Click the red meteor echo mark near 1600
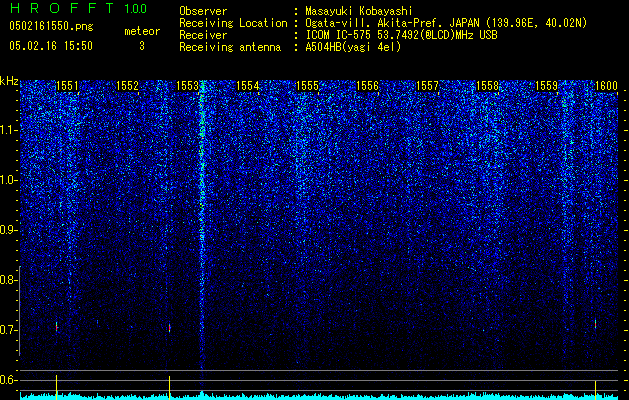Image resolution: width=629 pixels, height=400 pixels. pyautogui.click(x=595, y=324)
